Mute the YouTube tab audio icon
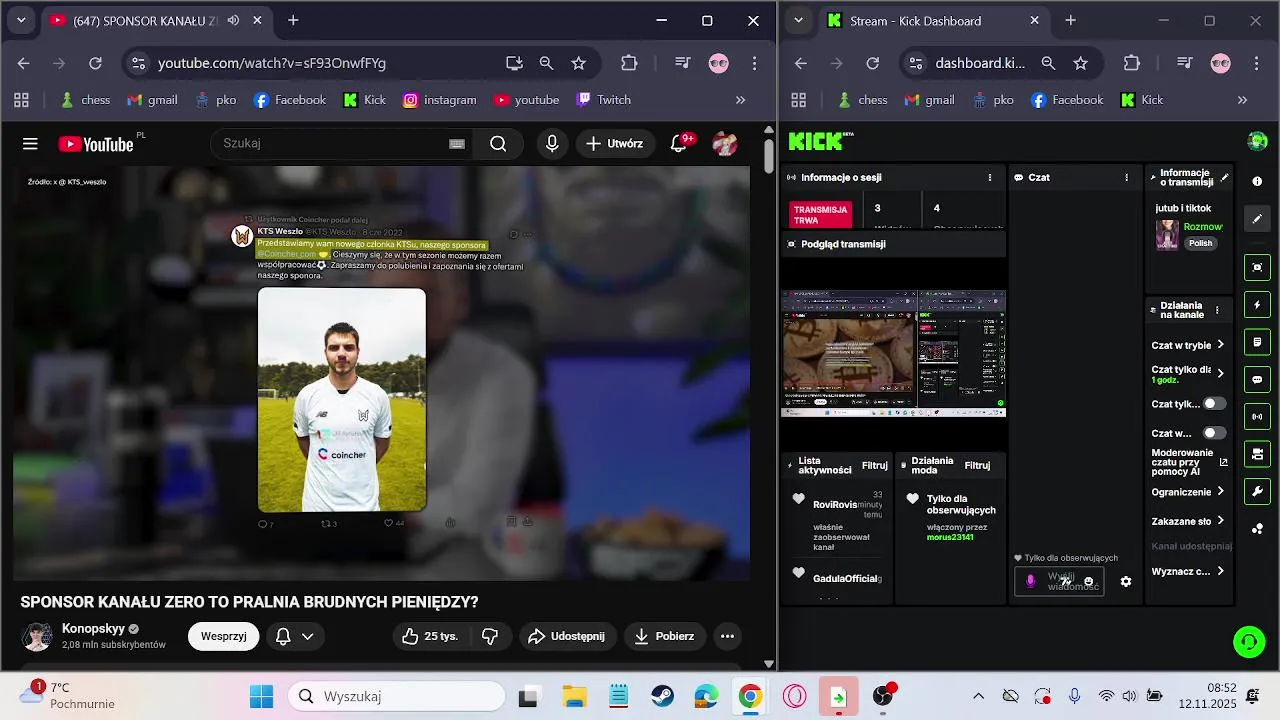 point(233,20)
